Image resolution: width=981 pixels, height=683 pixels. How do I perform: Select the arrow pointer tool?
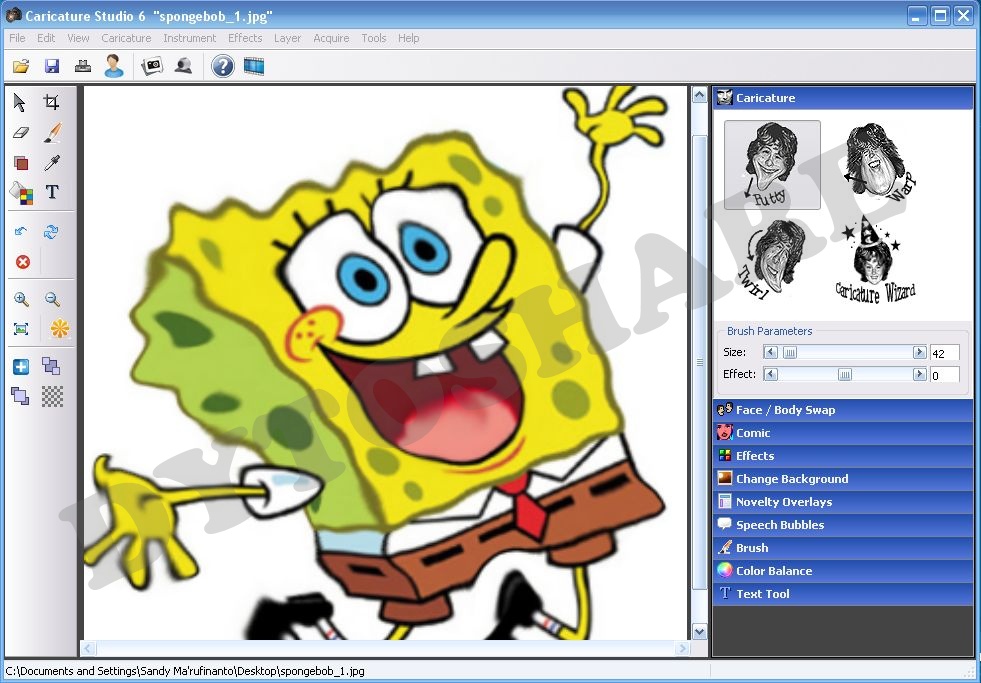[x=20, y=102]
